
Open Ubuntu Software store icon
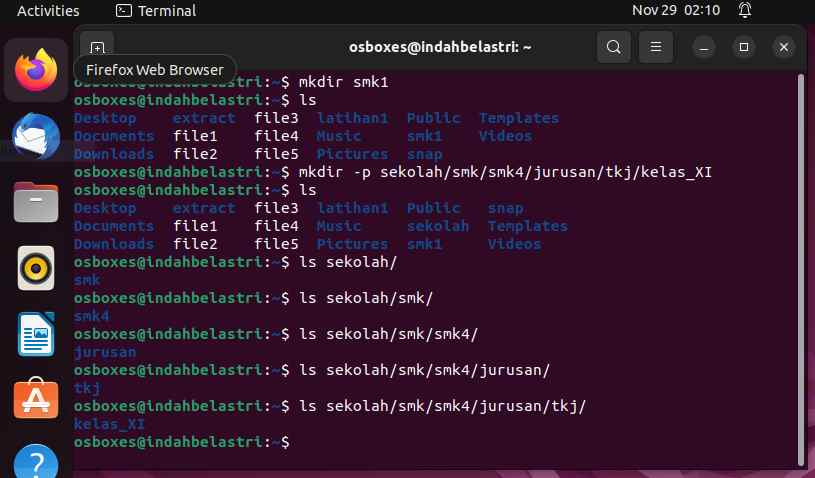(x=36, y=399)
